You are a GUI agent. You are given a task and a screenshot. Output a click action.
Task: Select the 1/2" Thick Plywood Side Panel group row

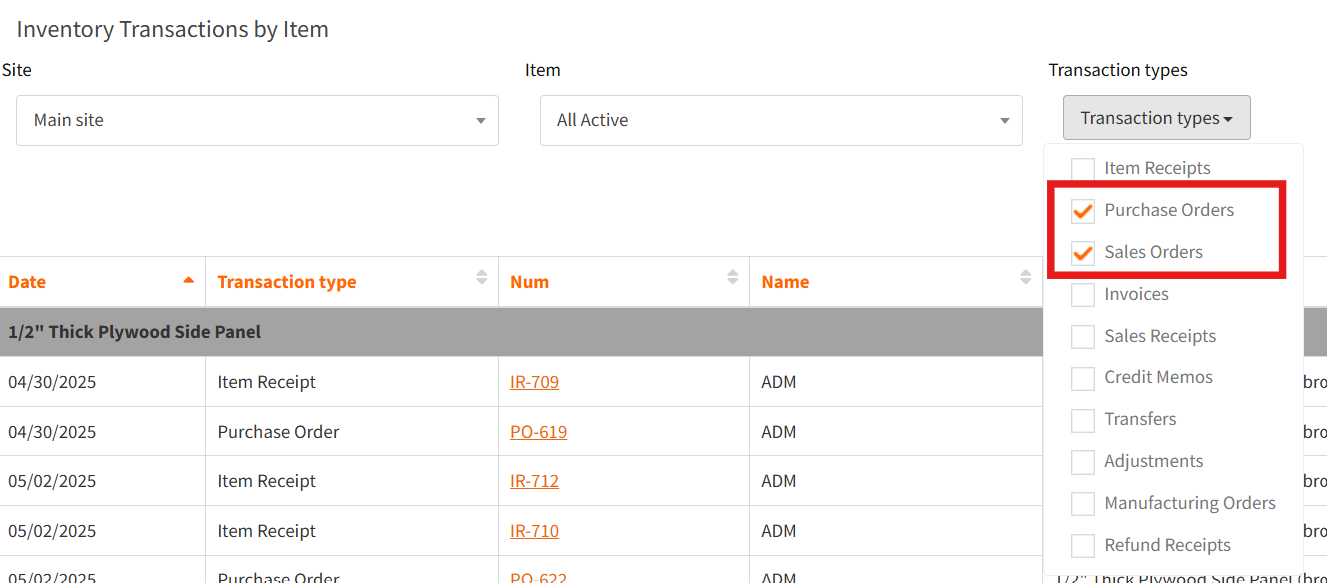(x=521, y=332)
